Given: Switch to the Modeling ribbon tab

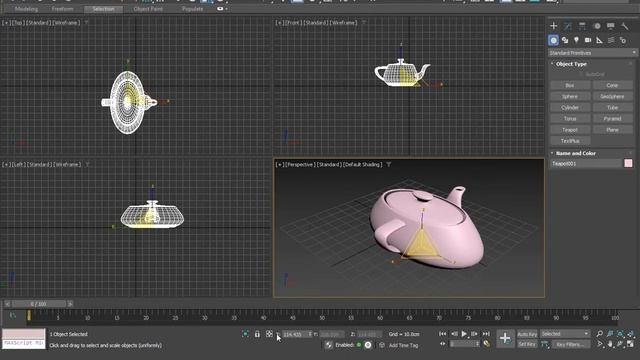Looking at the screenshot, I should [26, 9].
